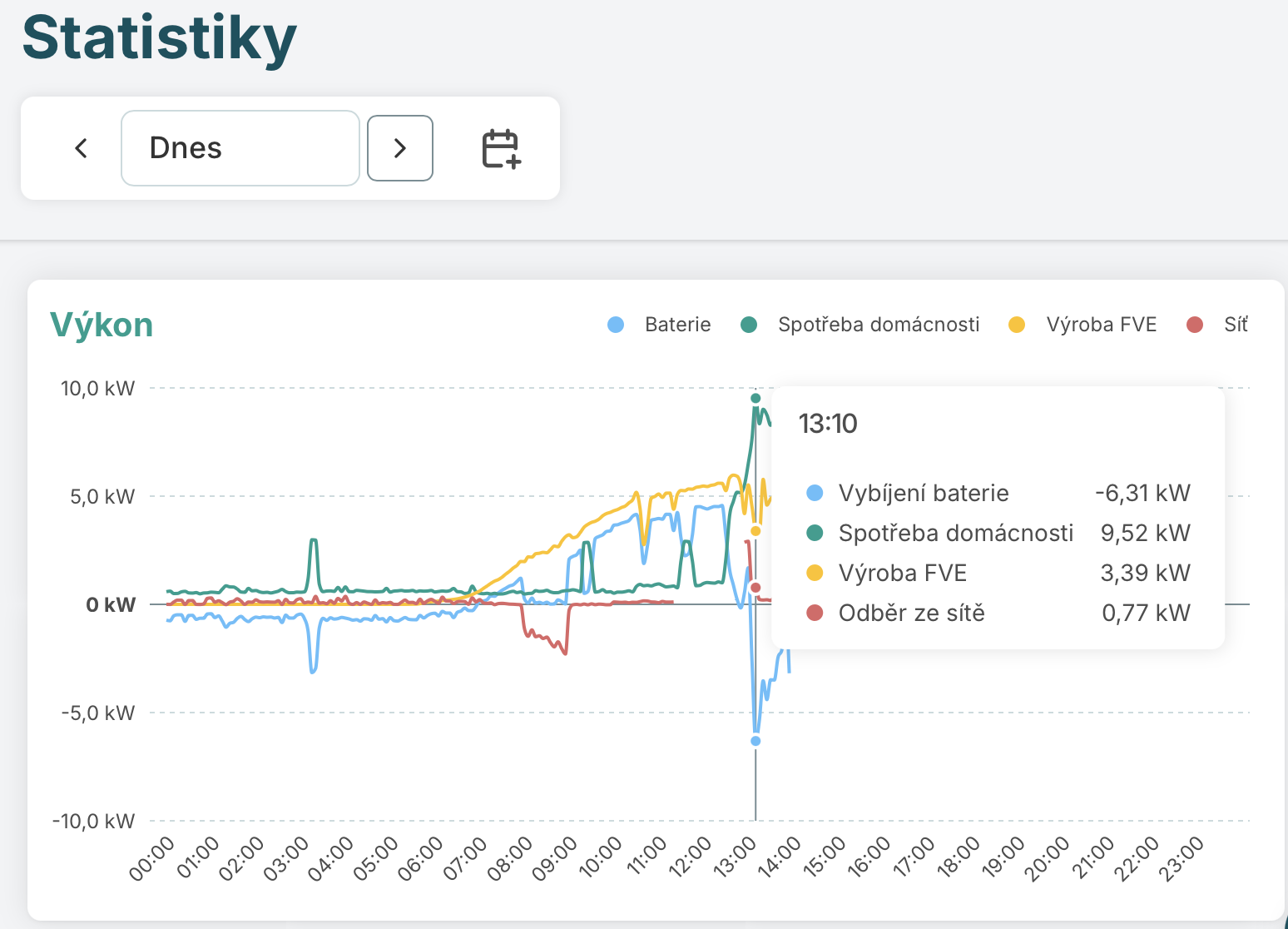Click the Výkon chart title
This screenshot has width=1288, height=929.
click(102, 325)
